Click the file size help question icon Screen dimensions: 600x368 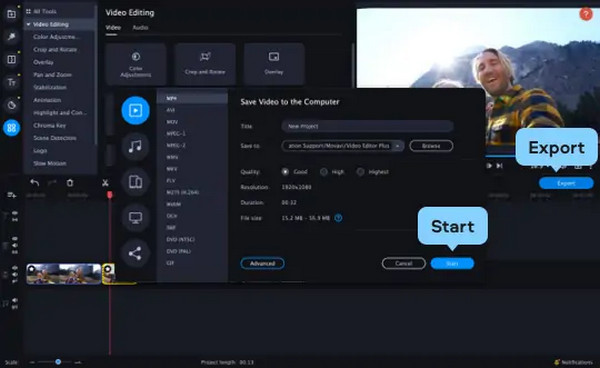[x=338, y=218]
